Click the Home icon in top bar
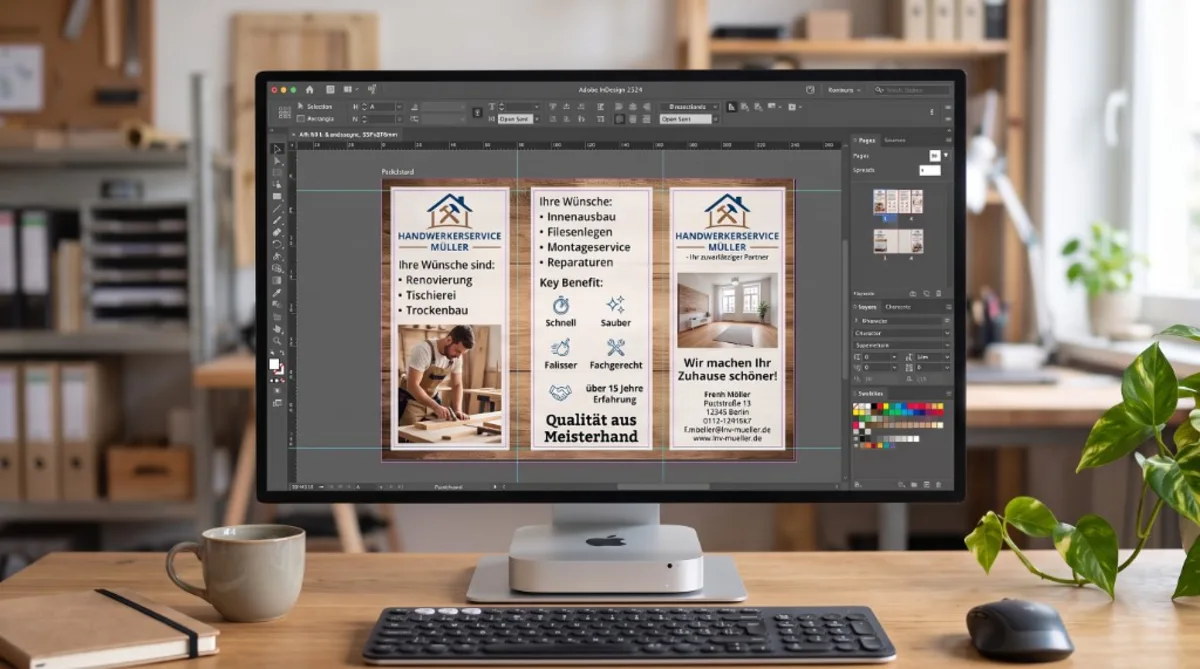 (309, 90)
